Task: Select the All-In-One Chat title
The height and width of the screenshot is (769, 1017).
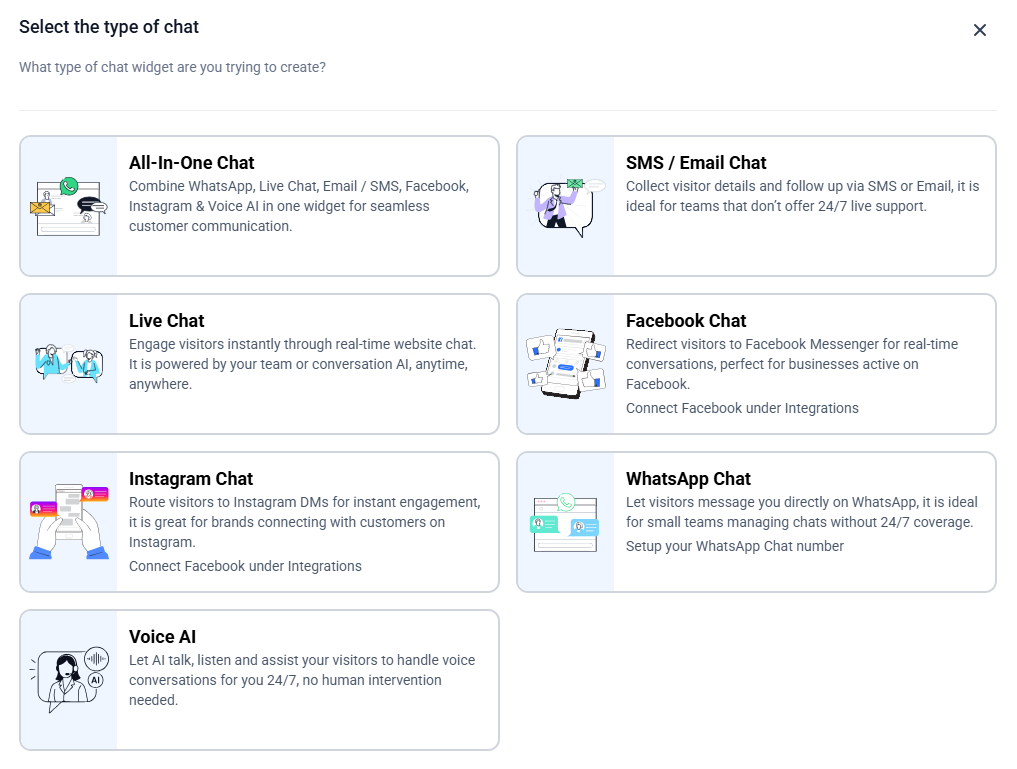Action: 192,163
